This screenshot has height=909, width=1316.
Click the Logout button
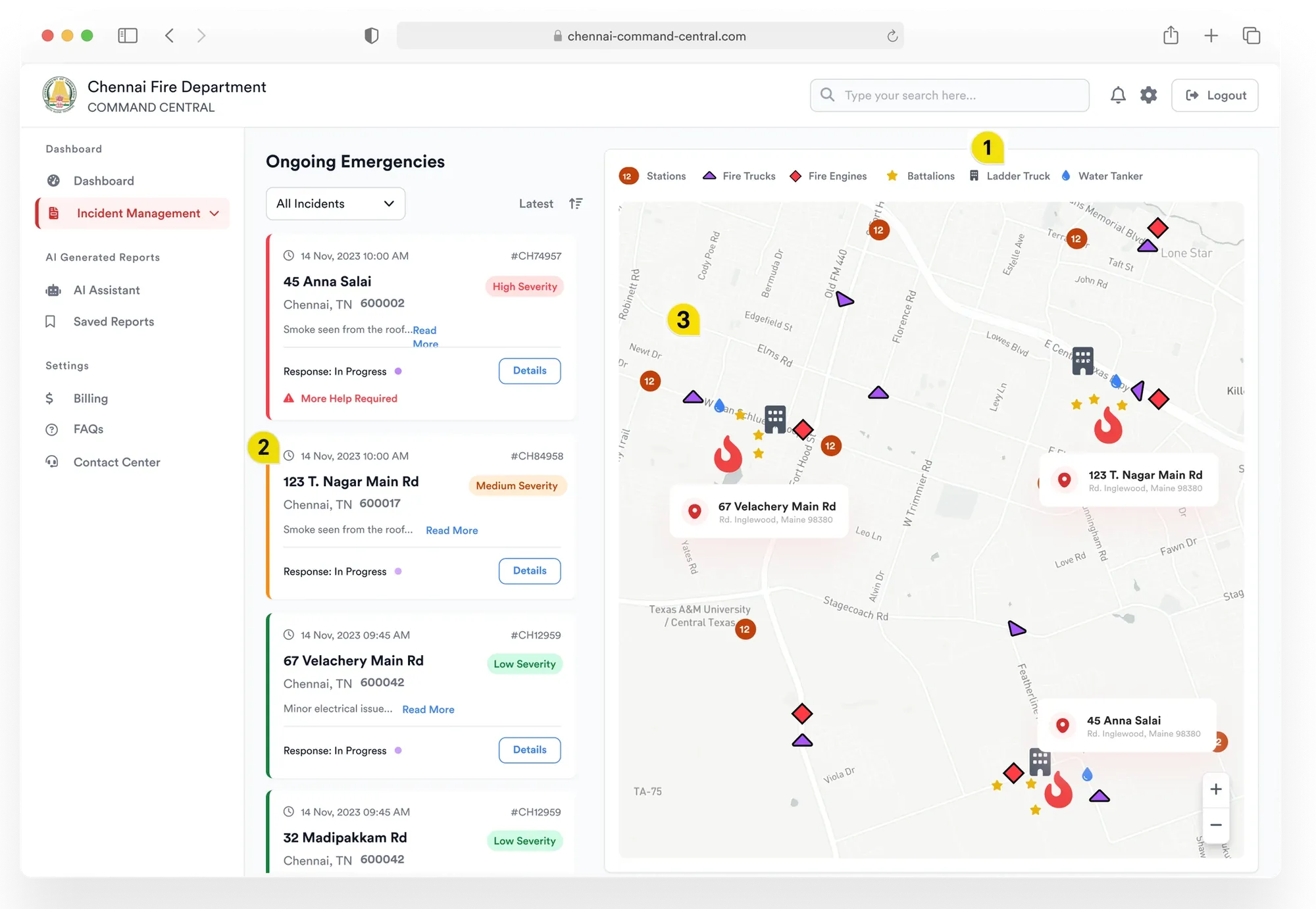(1215, 95)
